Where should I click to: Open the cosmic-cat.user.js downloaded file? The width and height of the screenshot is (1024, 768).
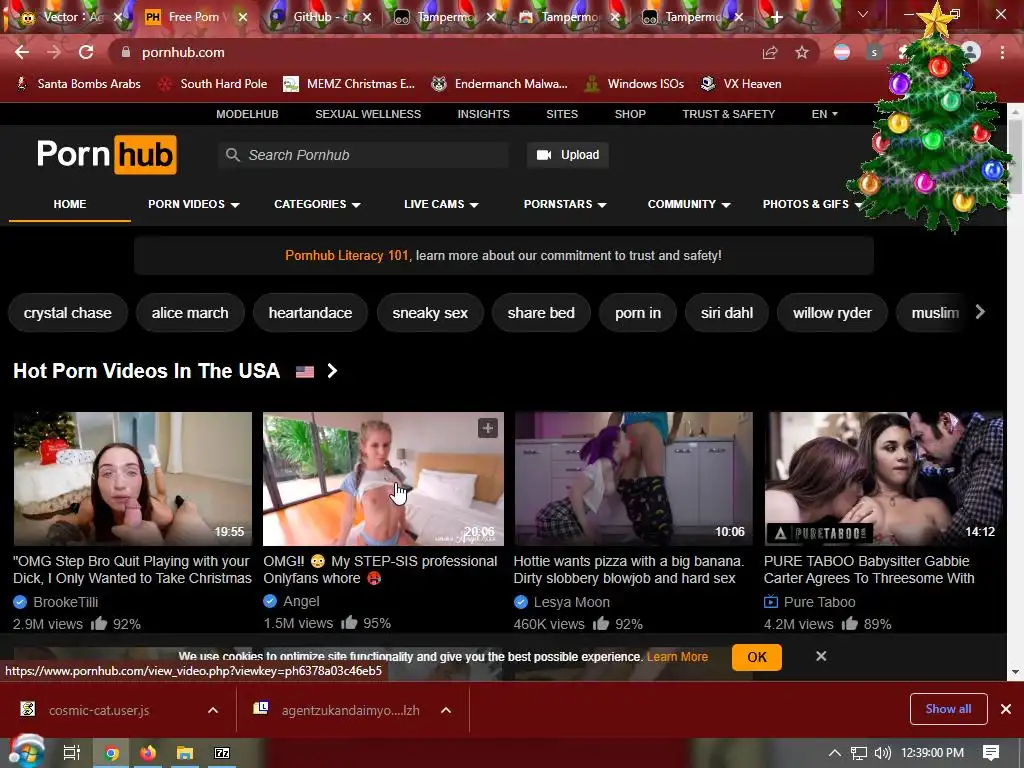pos(99,710)
